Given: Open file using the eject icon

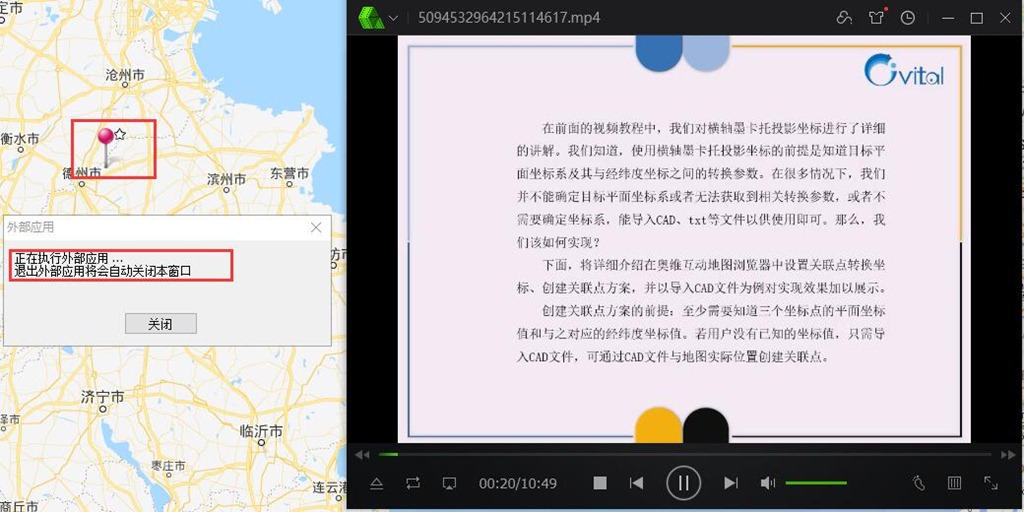Looking at the screenshot, I should [x=377, y=483].
